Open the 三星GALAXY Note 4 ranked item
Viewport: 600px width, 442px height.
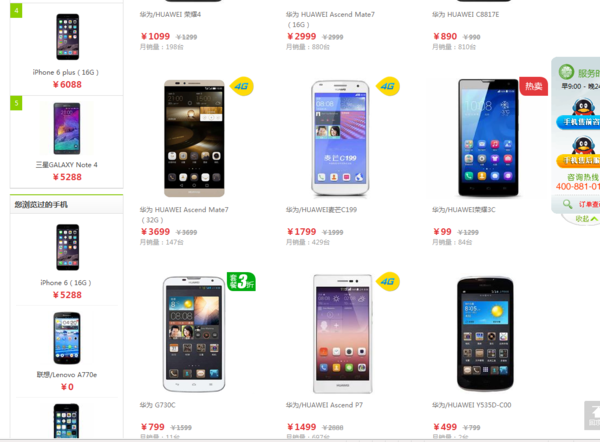point(67,165)
